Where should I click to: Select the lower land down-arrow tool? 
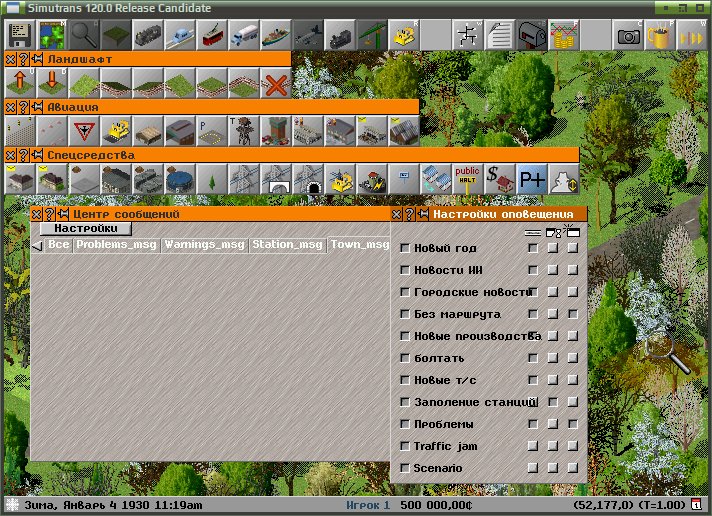(x=52, y=83)
